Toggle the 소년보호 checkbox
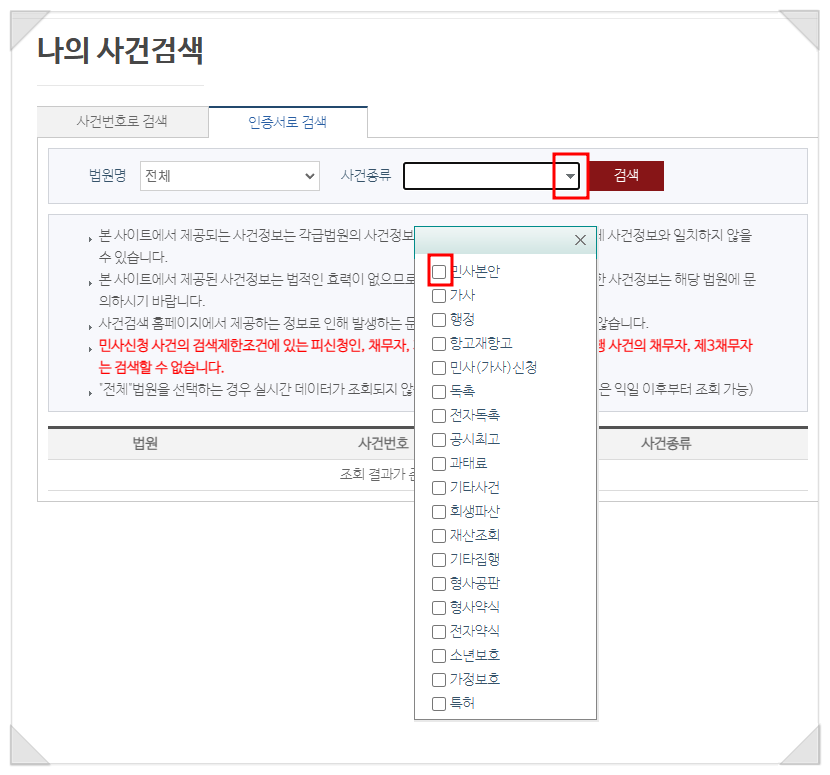 (x=439, y=656)
